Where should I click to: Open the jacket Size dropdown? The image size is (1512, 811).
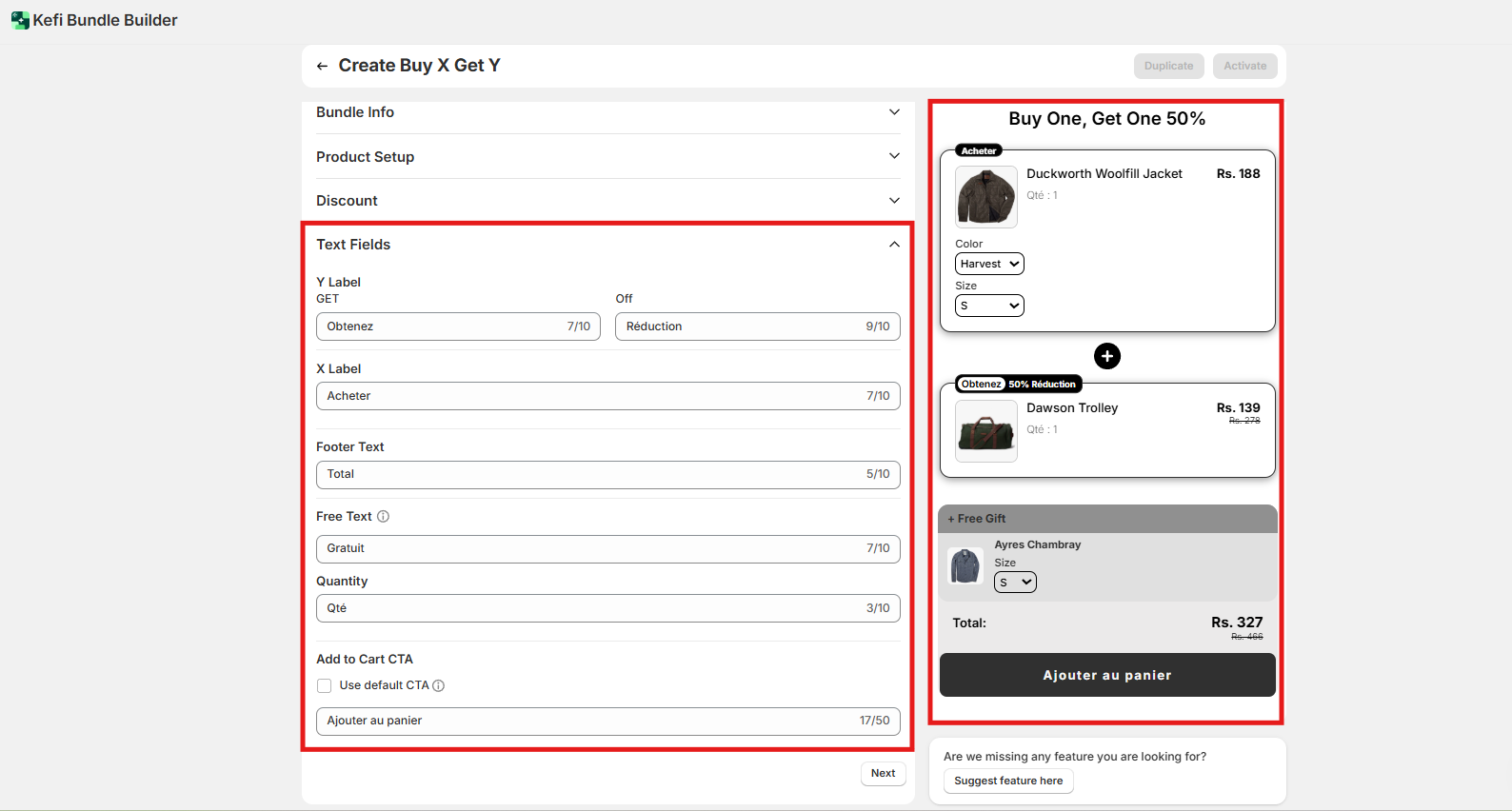point(989,306)
